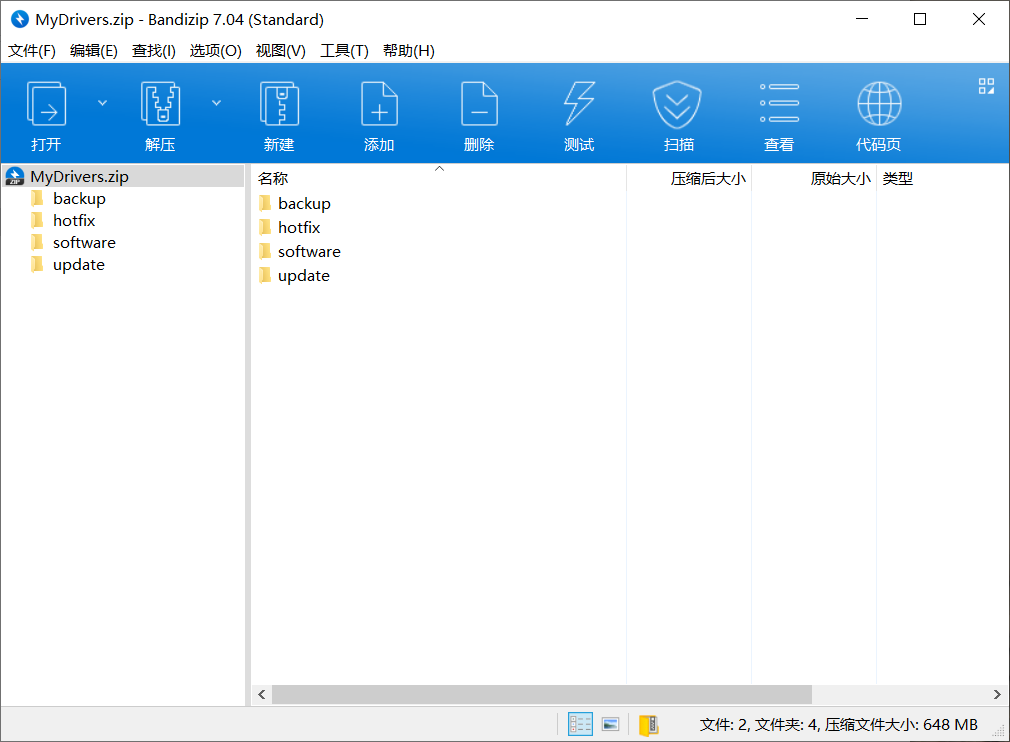The image size is (1010, 742).
Task: Click the 扫描 (Scan) shield icon
Action: (x=677, y=104)
